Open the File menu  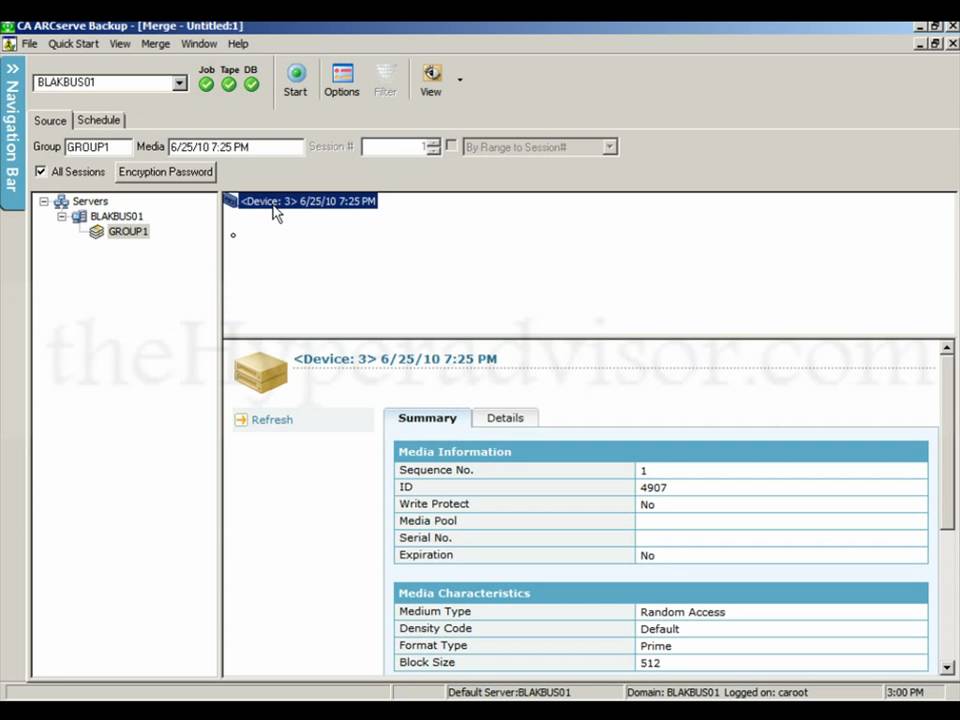(29, 44)
